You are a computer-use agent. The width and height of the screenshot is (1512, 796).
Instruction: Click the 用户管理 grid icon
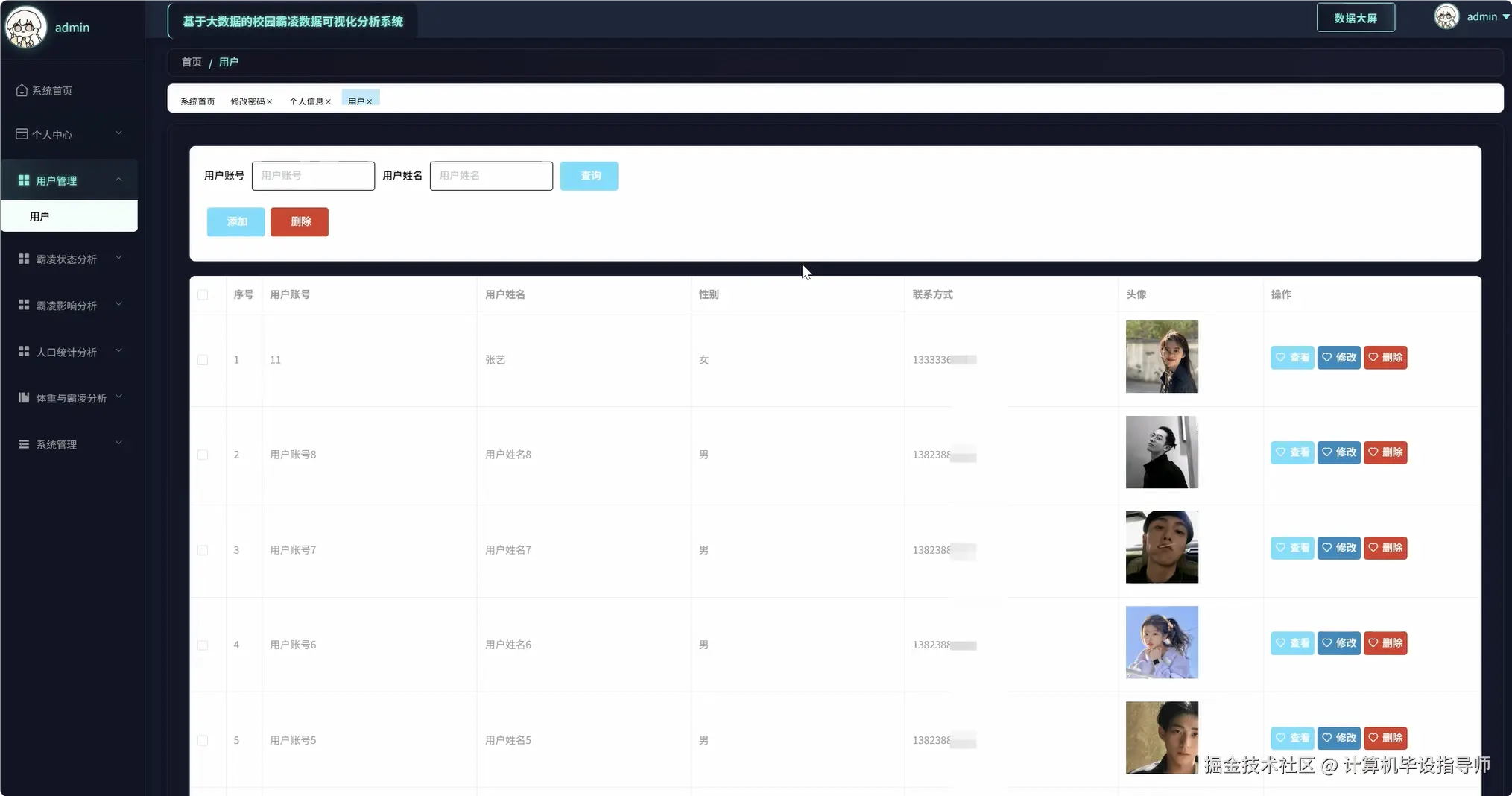click(x=24, y=180)
